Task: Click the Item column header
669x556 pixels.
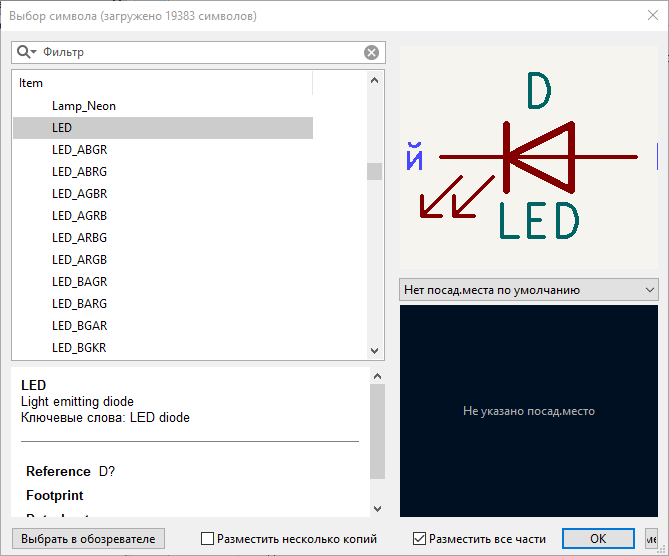Action: (x=160, y=83)
